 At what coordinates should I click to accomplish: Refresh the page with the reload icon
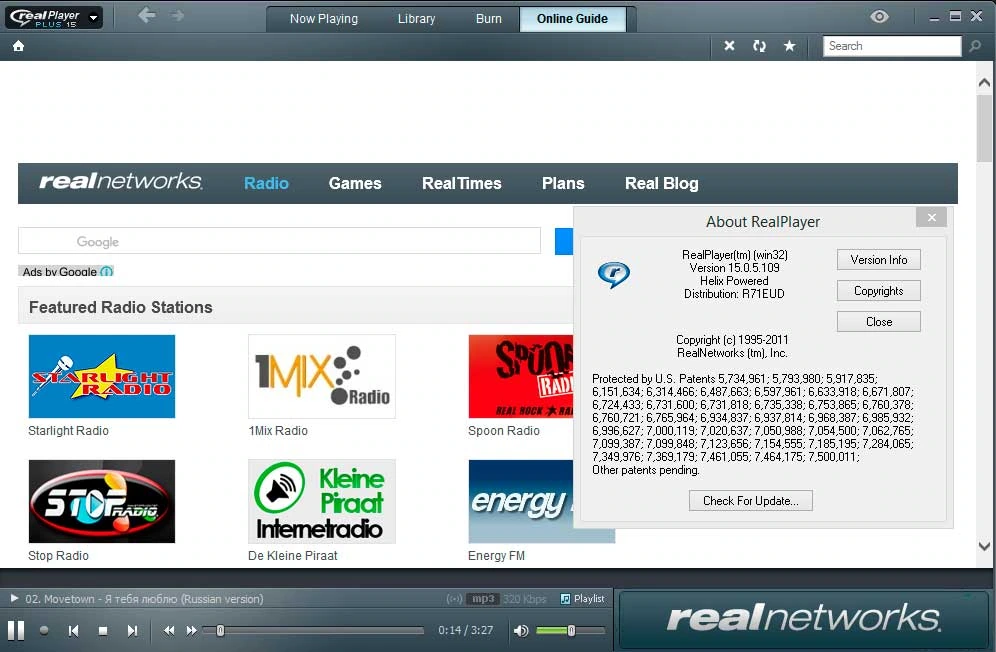[x=759, y=46]
